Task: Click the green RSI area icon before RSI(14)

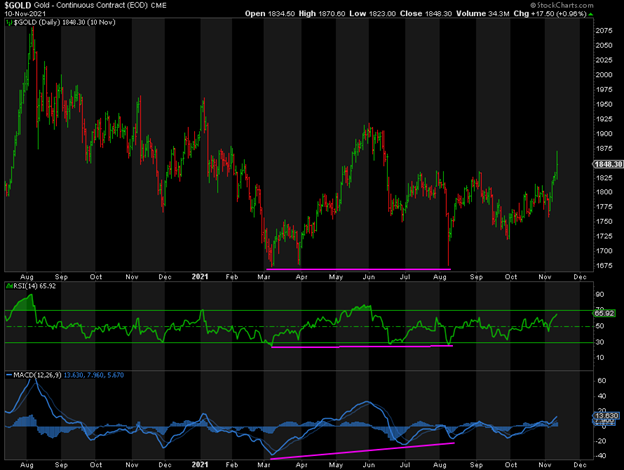Action: 9,286
